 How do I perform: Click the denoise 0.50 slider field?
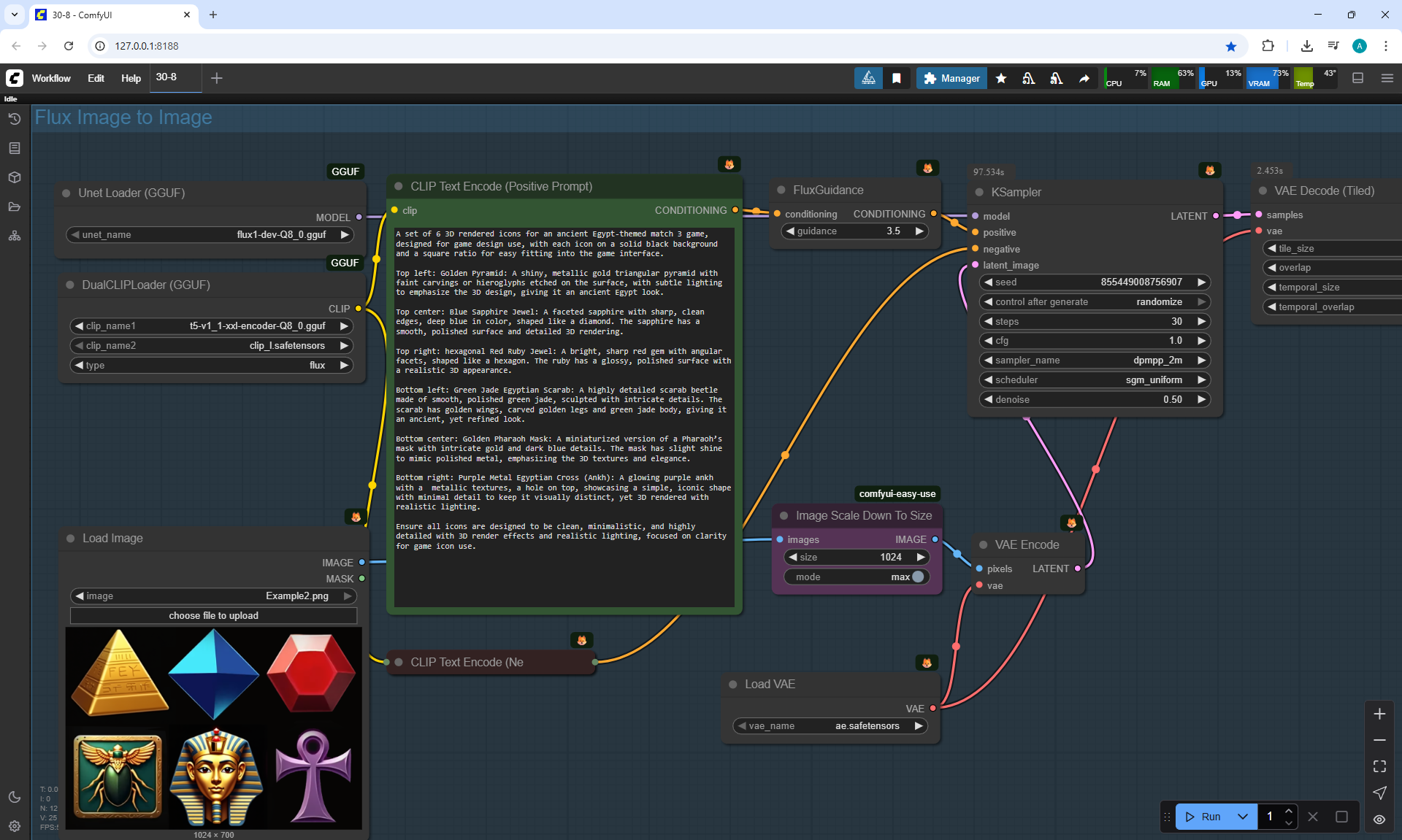tap(1094, 400)
